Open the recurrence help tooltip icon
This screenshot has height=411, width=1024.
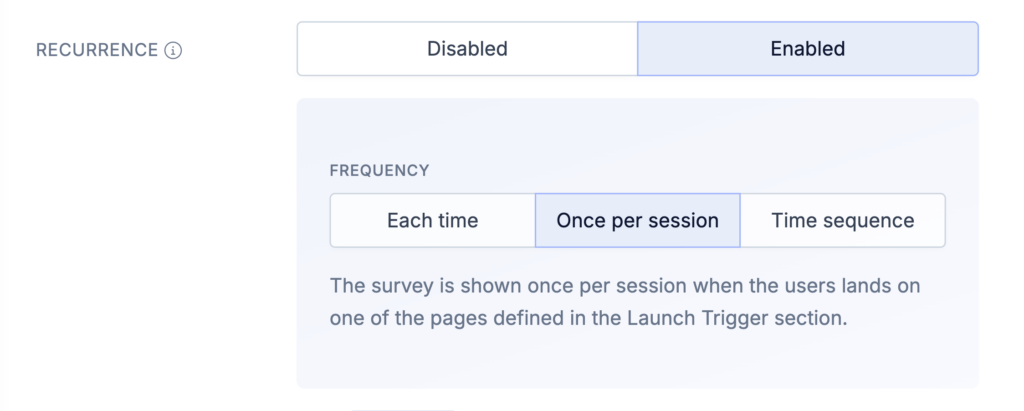(x=173, y=50)
